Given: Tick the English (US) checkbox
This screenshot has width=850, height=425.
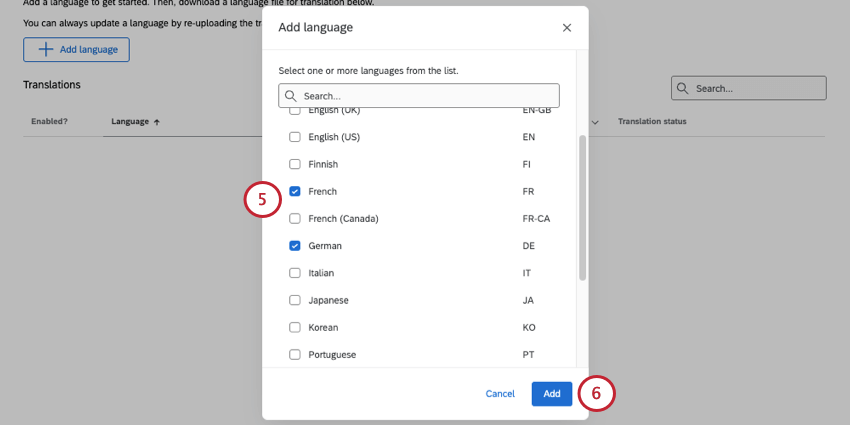Looking at the screenshot, I should click(x=295, y=137).
